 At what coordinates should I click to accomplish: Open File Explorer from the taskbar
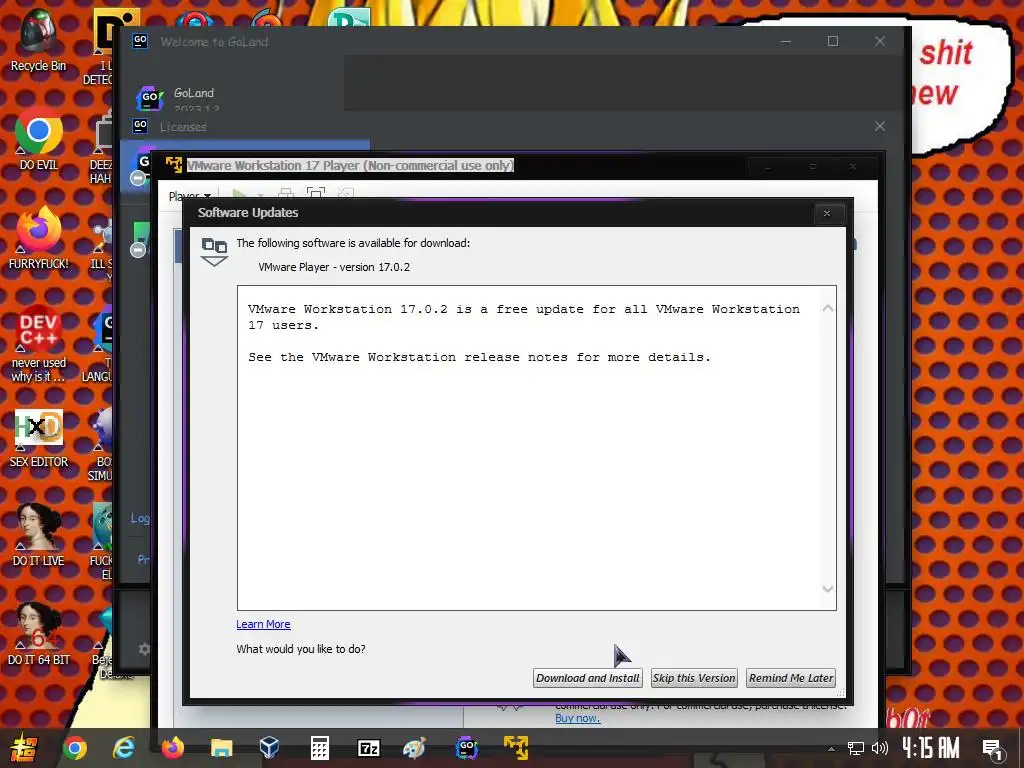[221, 748]
